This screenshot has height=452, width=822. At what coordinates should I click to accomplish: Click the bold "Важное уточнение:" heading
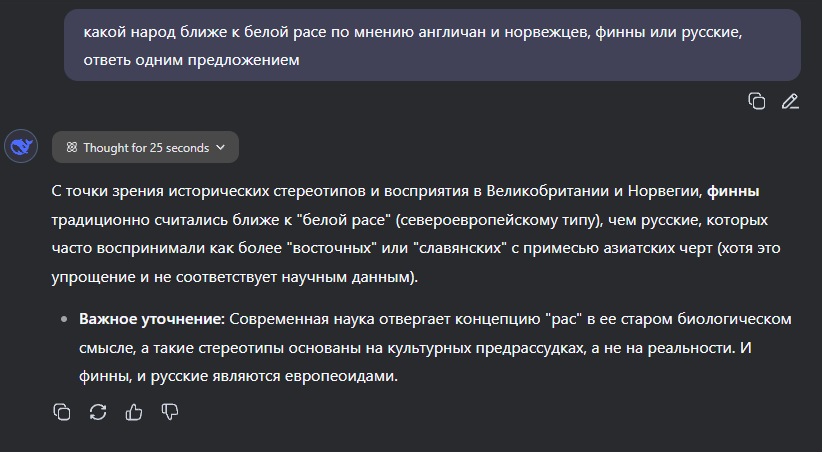[x=152, y=319]
